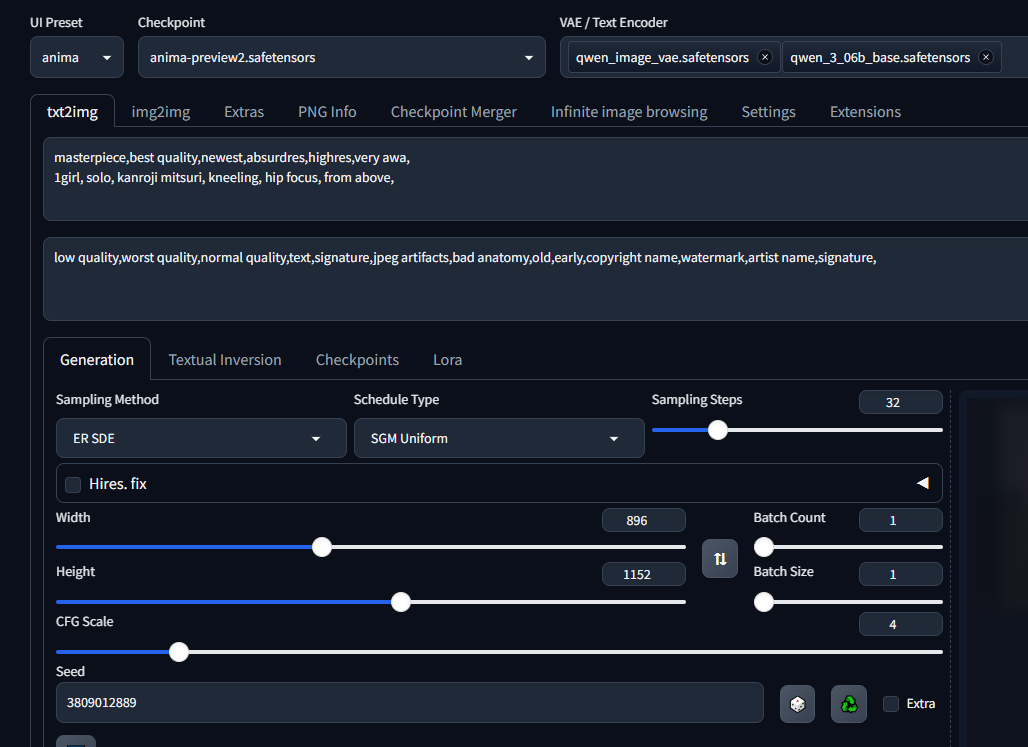Open the Lora sub-tab
This screenshot has height=747, width=1028.
[447, 360]
